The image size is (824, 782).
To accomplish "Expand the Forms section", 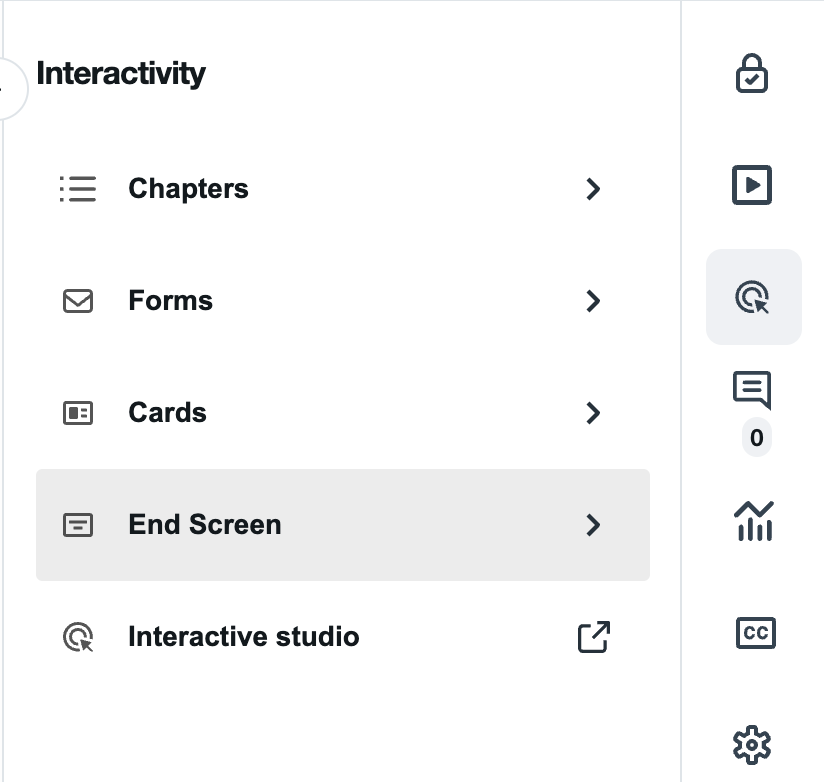I will click(593, 301).
